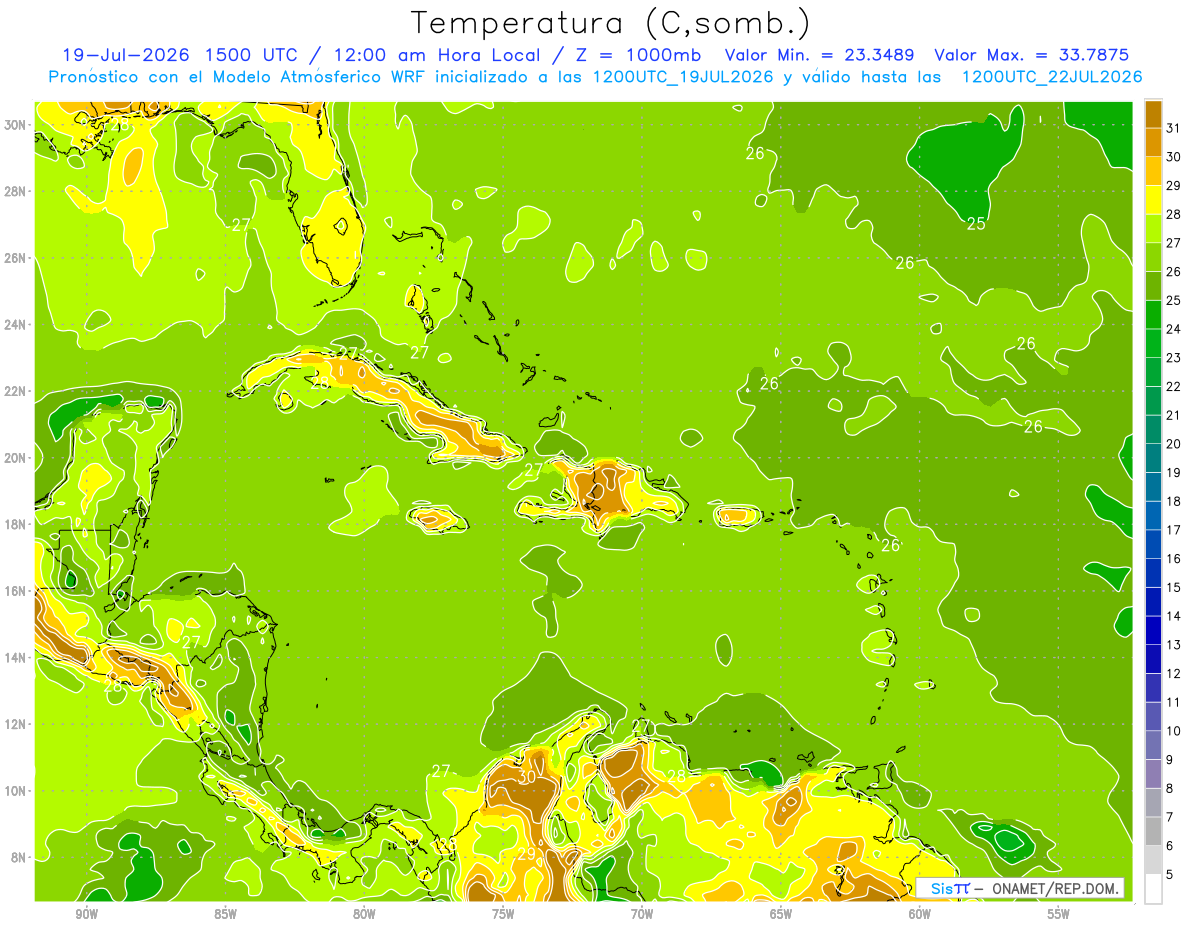Click the legend scale value 12
Screen dimensions: 1200x927
[1174, 673]
